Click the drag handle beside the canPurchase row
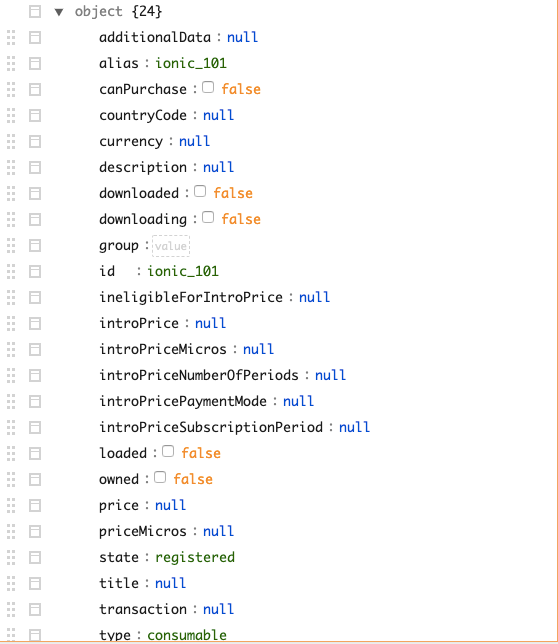 click(11, 90)
